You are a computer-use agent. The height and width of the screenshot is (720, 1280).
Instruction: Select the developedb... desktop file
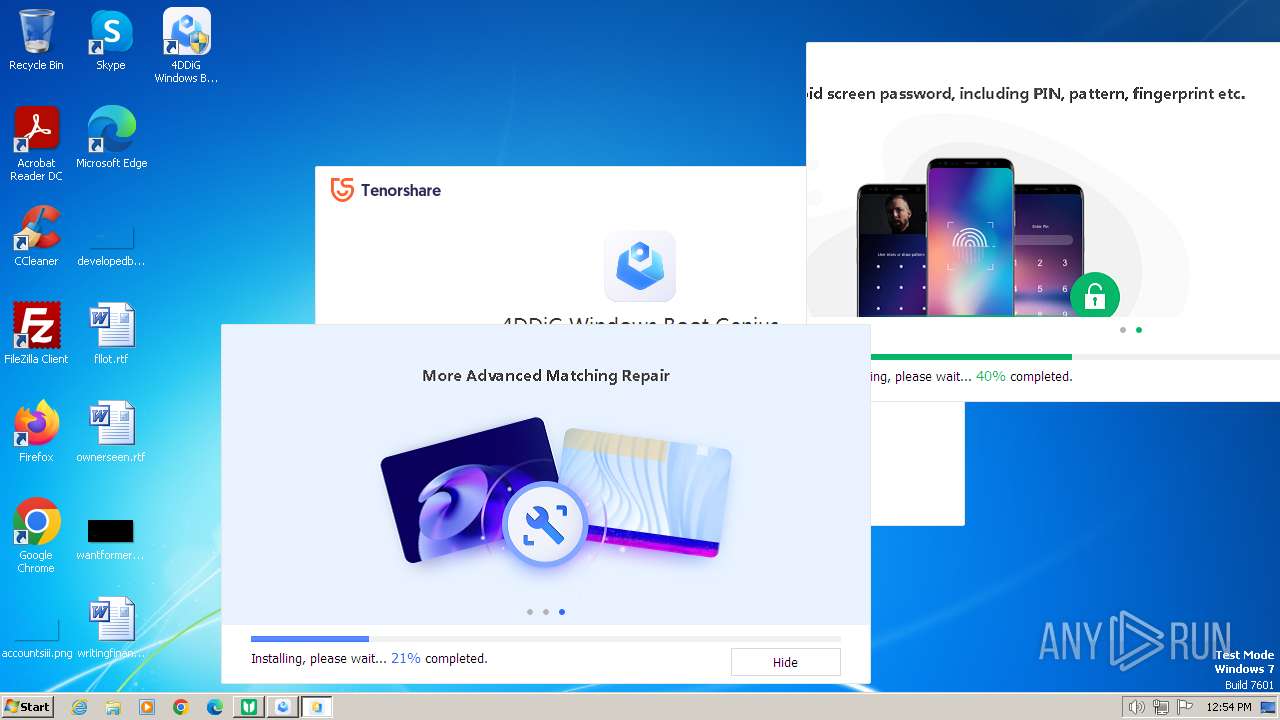111,243
